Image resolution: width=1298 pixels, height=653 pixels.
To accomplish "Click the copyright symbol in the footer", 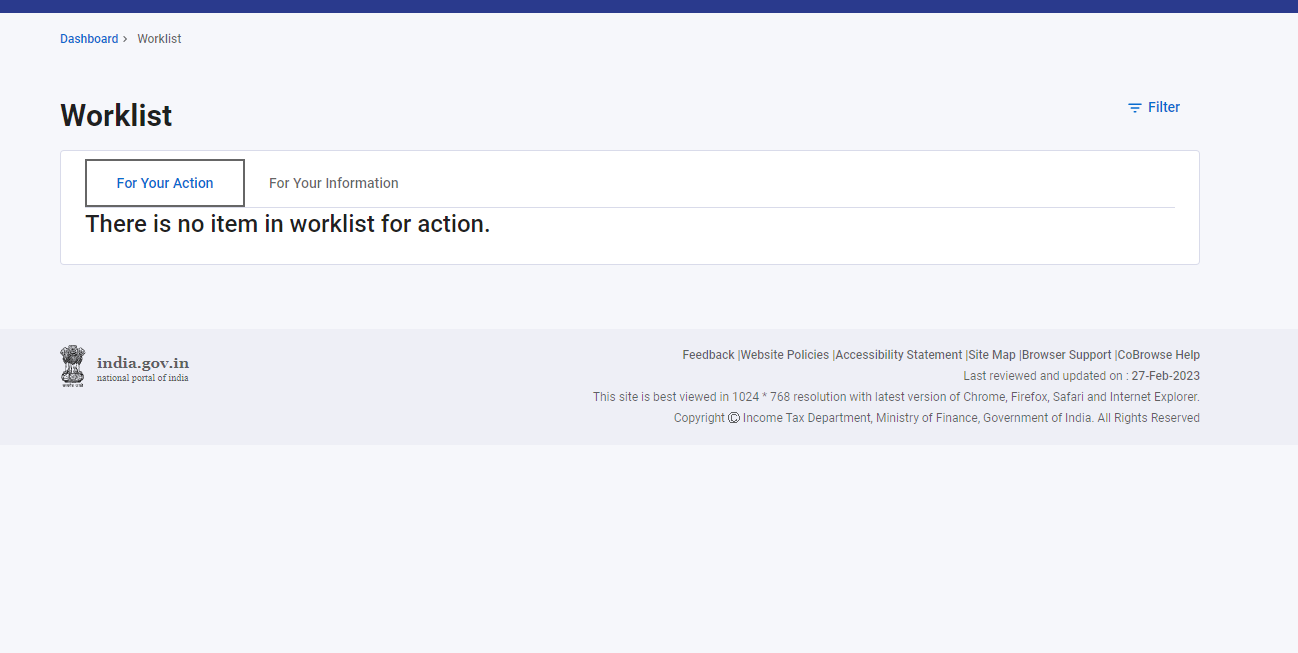I will pyautogui.click(x=734, y=418).
